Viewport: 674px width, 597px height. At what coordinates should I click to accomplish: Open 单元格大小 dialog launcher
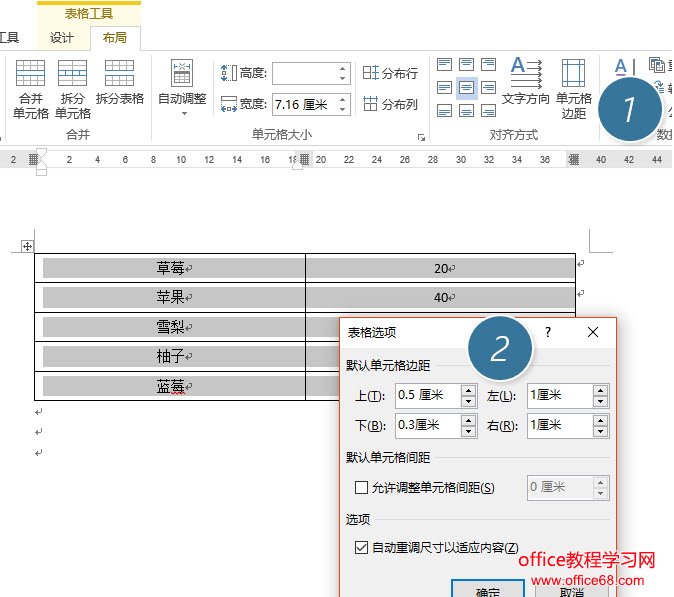coord(421,137)
